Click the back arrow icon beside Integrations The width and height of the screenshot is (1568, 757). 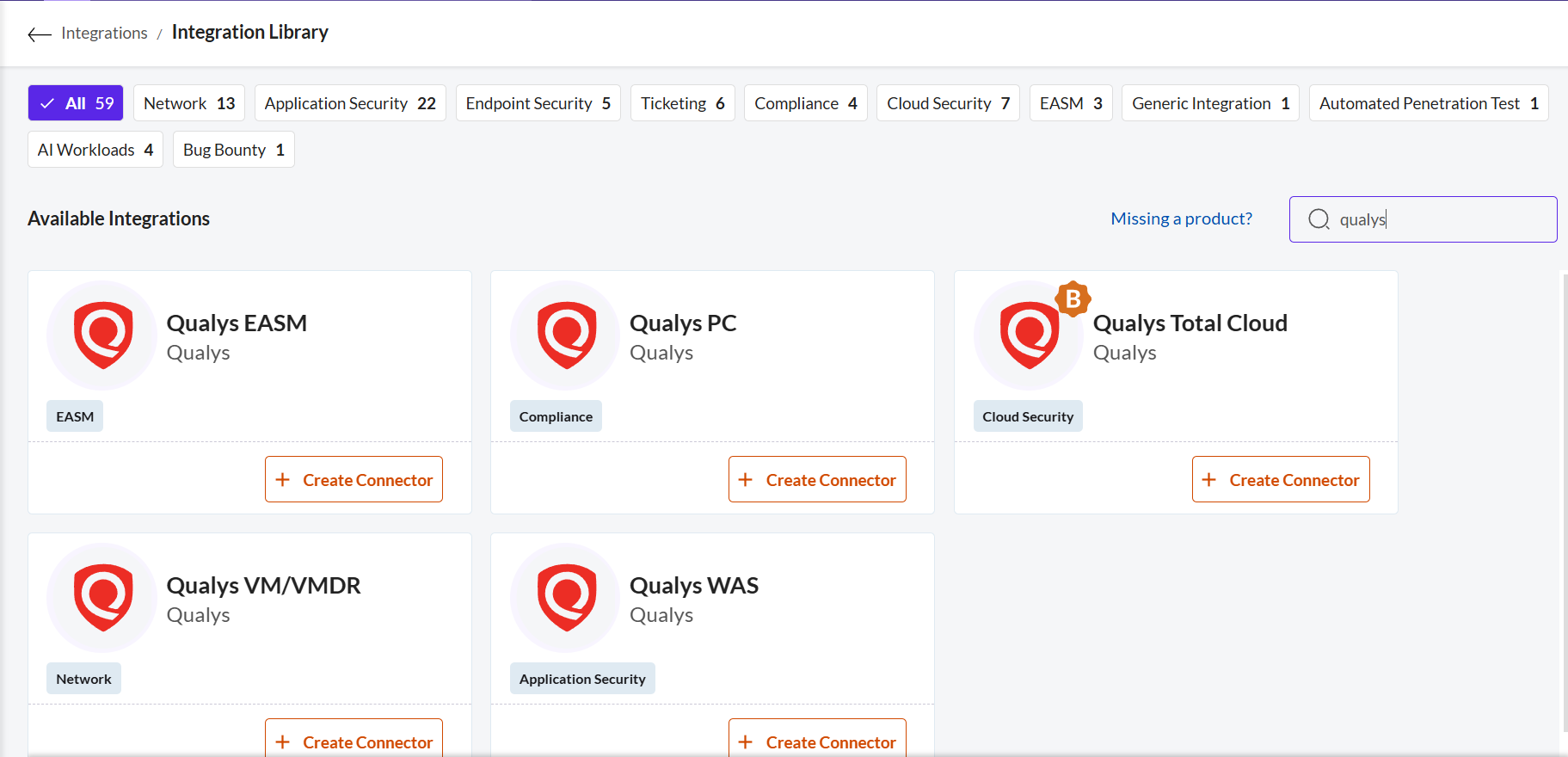[x=40, y=34]
